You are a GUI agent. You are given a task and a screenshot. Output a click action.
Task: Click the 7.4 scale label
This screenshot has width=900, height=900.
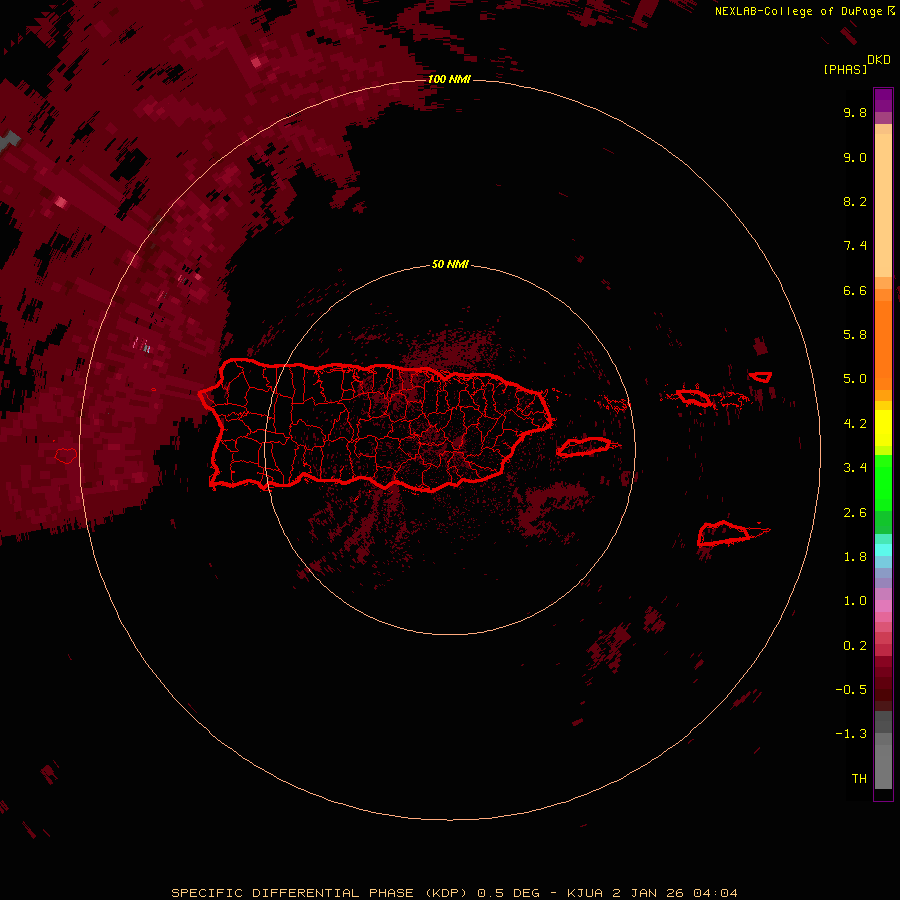click(x=855, y=246)
